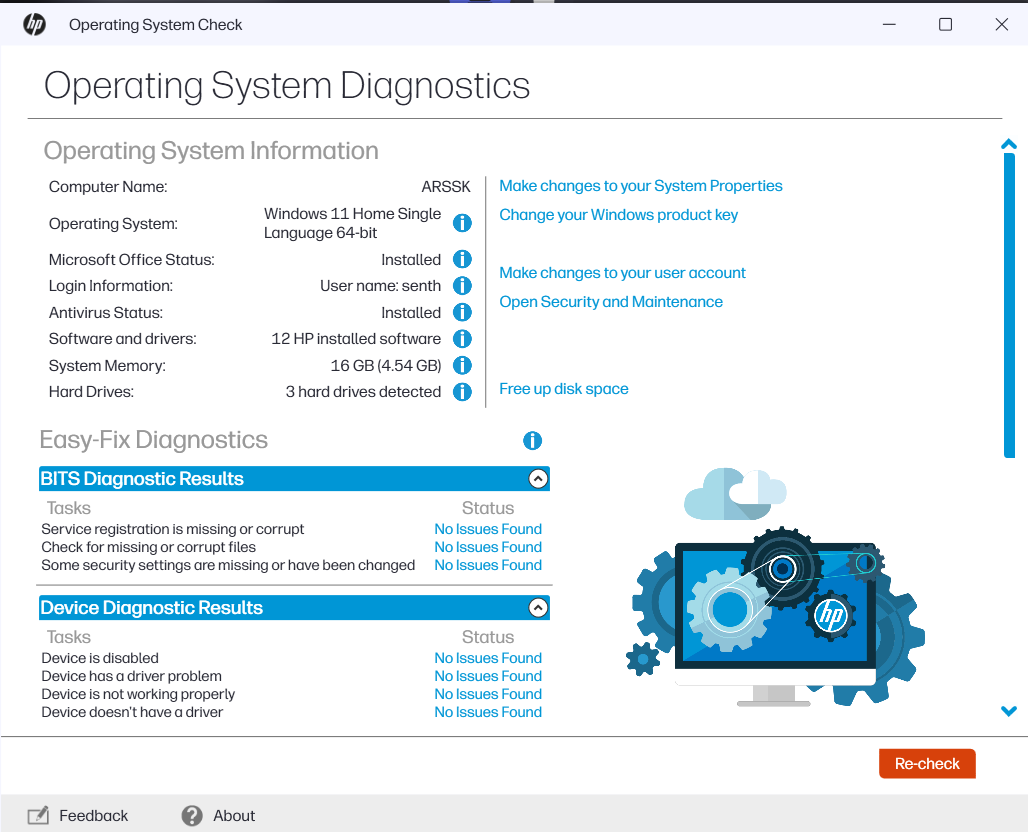The height and width of the screenshot is (832, 1028).
Task: Open Easy-Fix Diagnostics info icon
Action: coord(532,441)
